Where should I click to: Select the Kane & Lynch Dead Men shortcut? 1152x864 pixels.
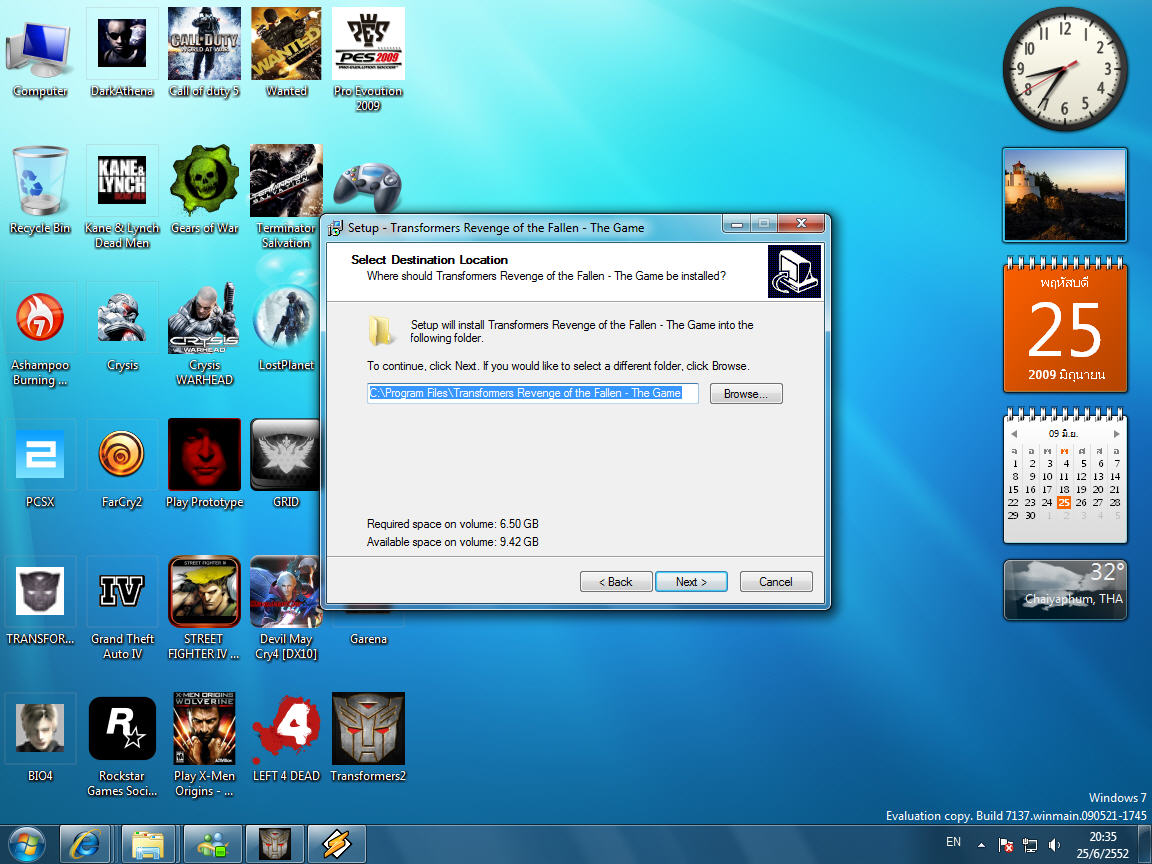pos(122,197)
